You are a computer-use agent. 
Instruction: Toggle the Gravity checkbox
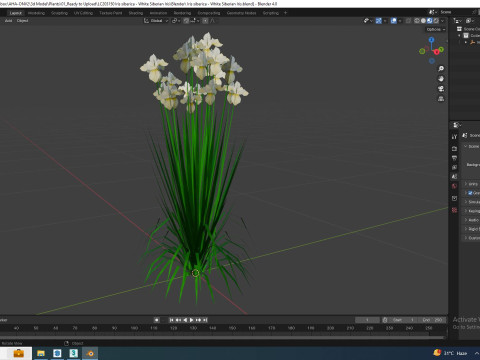[470, 193]
